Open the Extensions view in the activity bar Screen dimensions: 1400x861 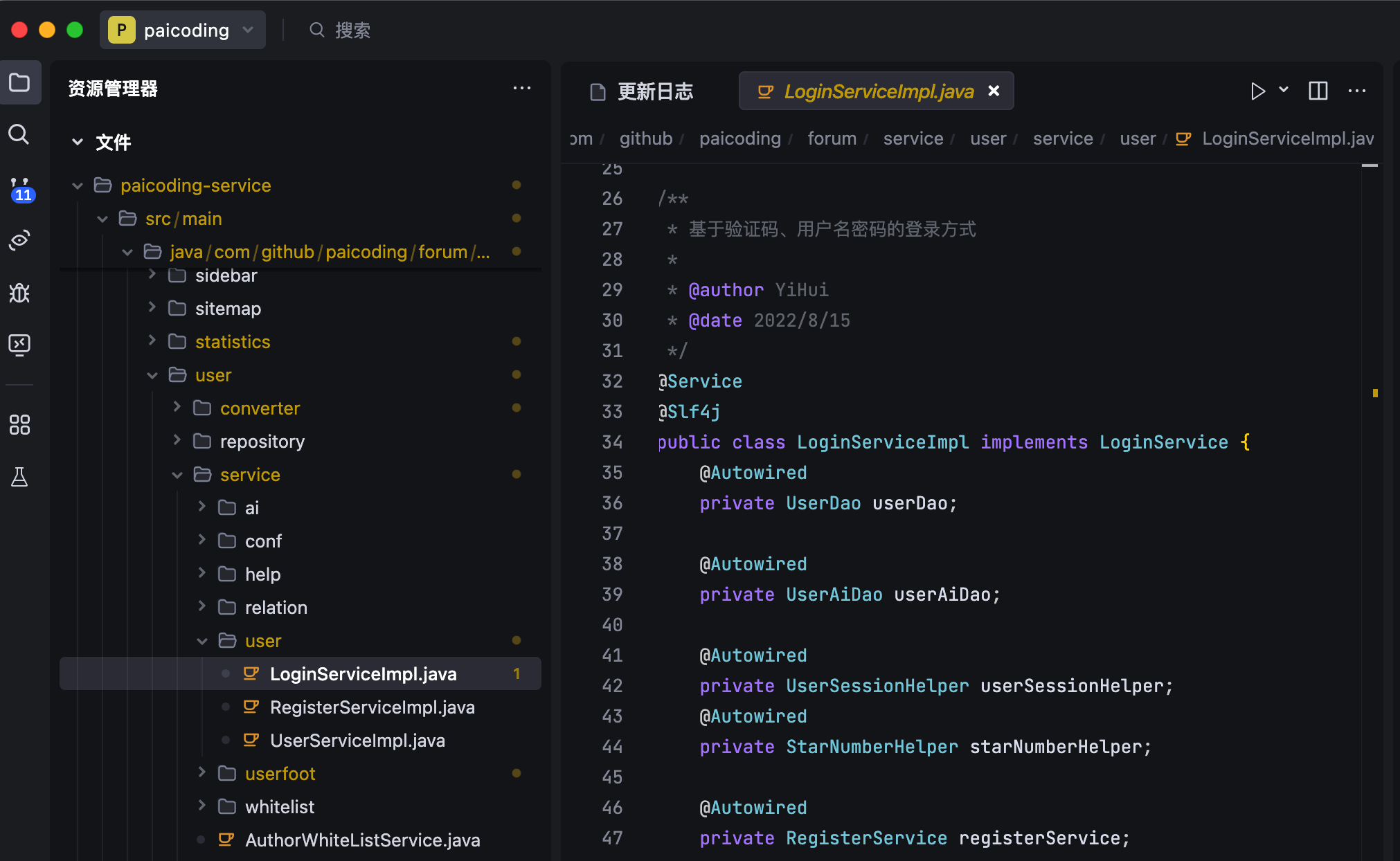pos(19,424)
